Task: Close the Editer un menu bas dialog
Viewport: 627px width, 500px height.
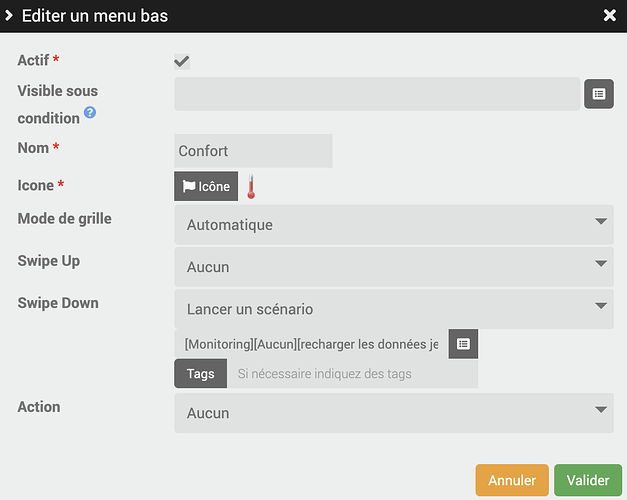Action: pyautogui.click(x=609, y=16)
